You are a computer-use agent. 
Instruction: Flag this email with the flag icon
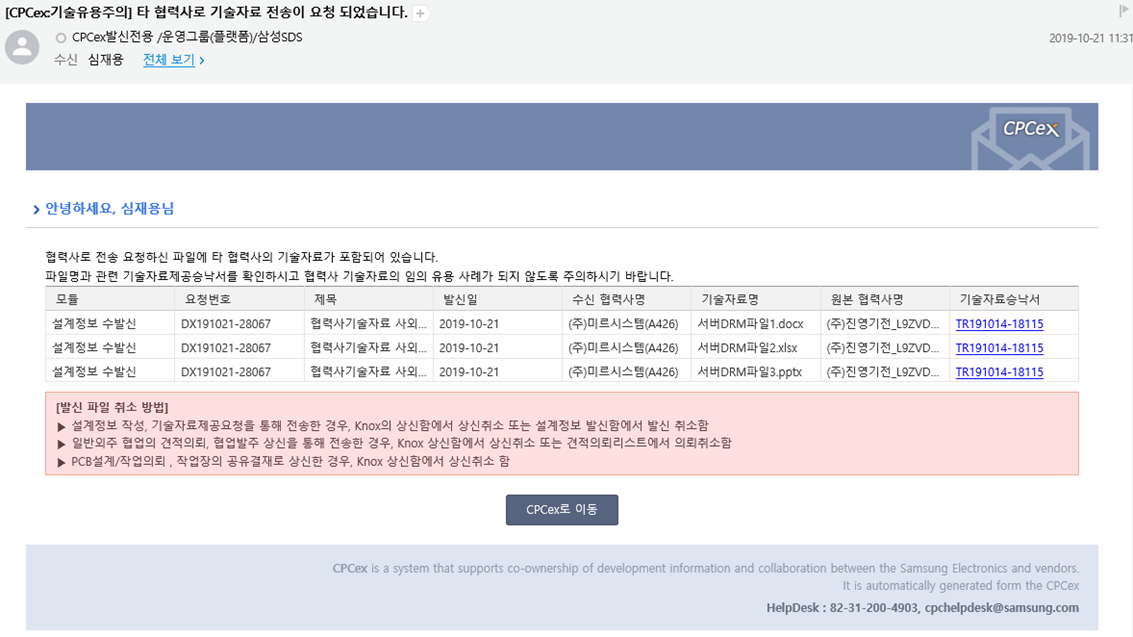pos(1124,11)
